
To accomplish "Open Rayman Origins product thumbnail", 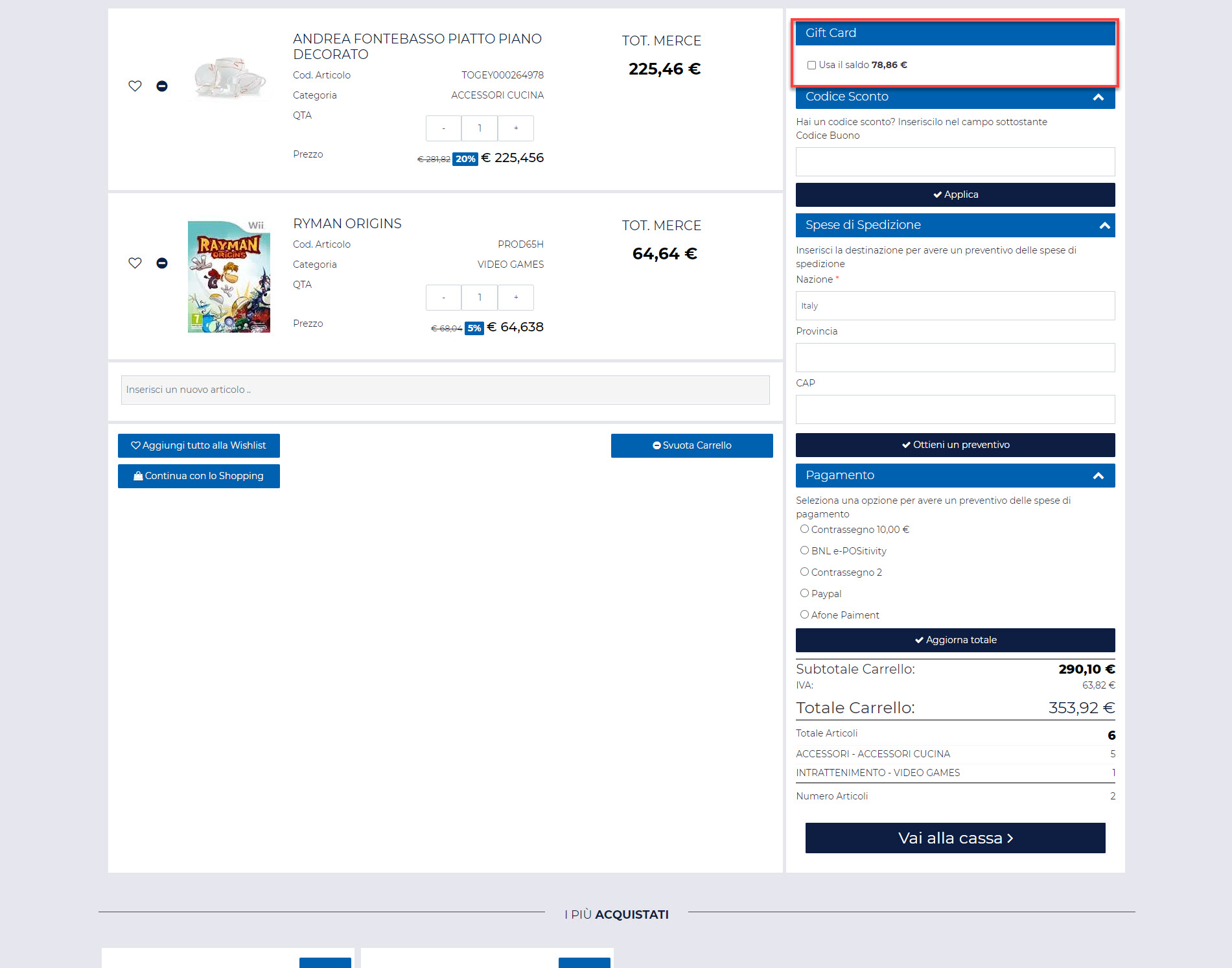I will pos(229,277).
